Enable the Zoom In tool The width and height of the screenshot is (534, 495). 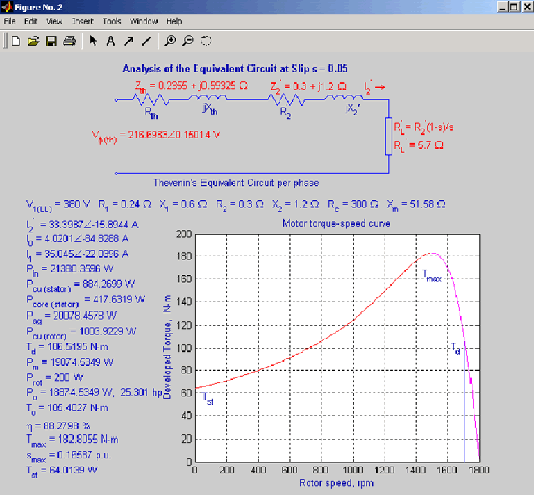170,41
